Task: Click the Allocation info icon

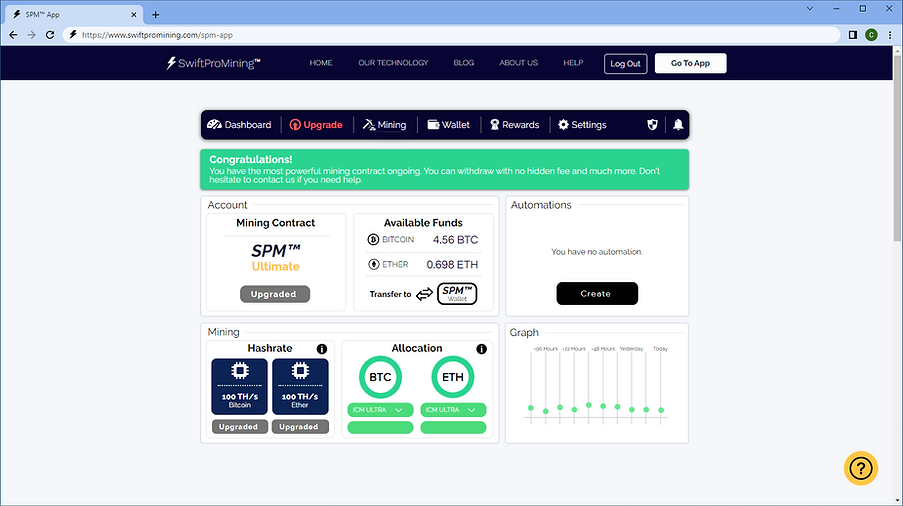Action: click(481, 349)
